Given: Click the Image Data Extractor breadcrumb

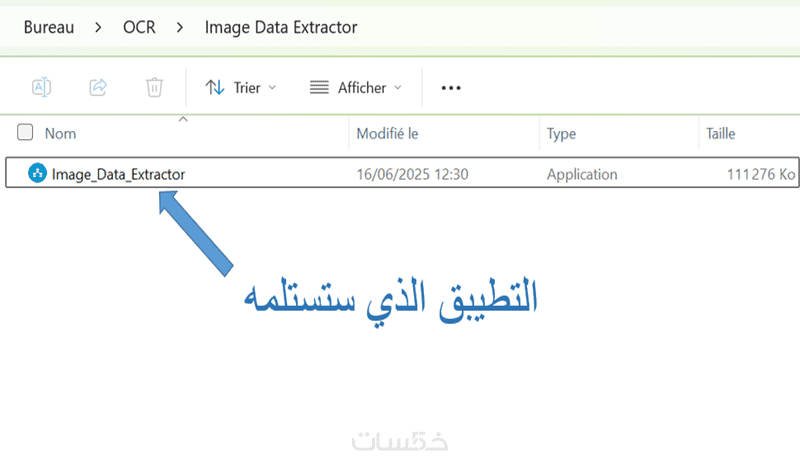Looking at the screenshot, I should click(280, 28).
